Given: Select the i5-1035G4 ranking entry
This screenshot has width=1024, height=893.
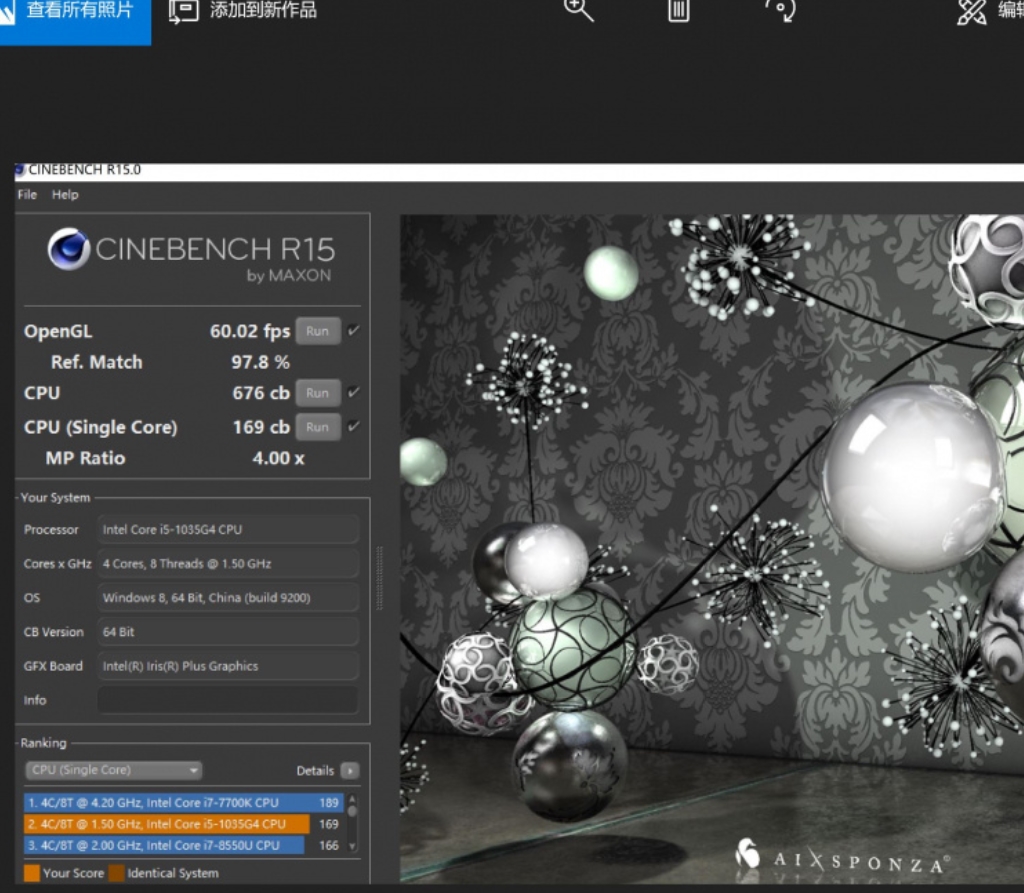Looking at the screenshot, I should click(184, 824).
